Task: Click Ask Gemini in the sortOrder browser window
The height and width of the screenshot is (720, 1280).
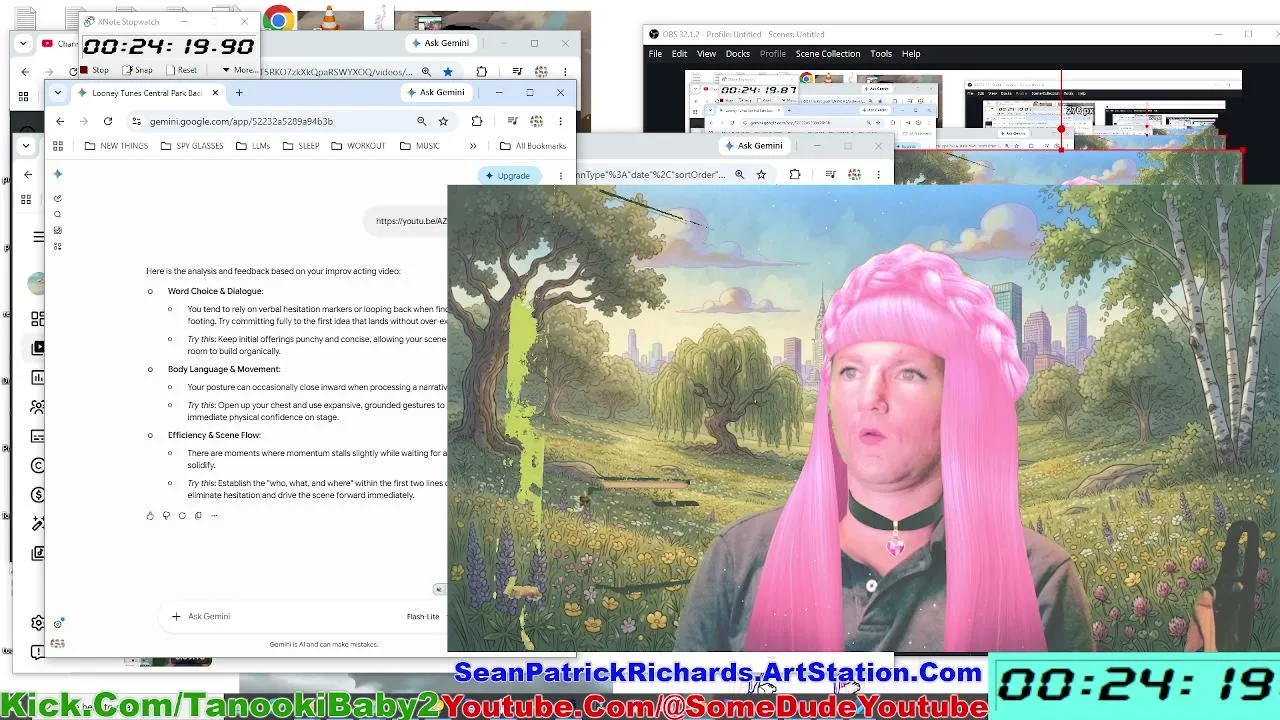Action: coord(754,146)
